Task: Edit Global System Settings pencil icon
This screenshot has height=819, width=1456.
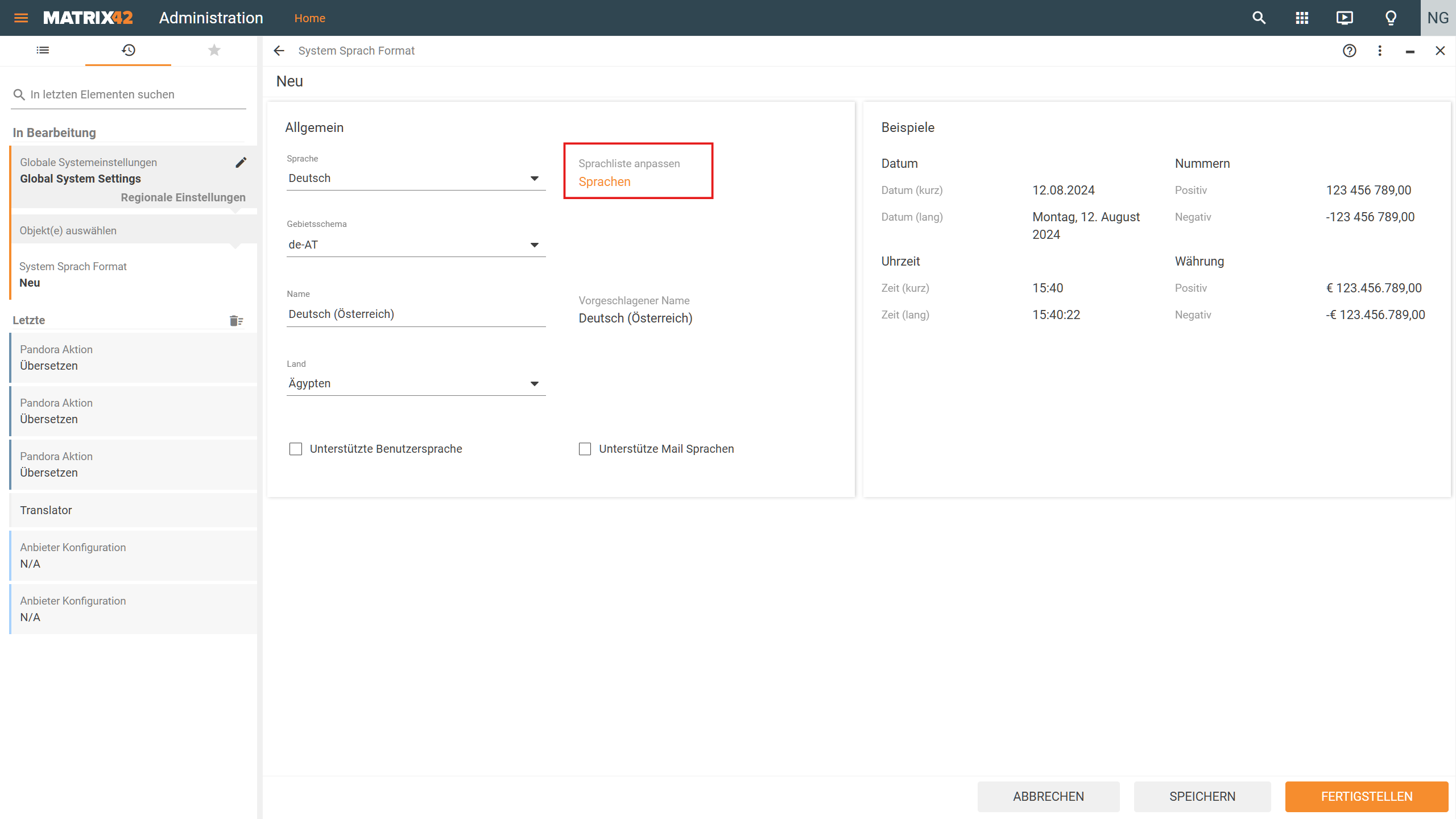Action: (241, 163)
